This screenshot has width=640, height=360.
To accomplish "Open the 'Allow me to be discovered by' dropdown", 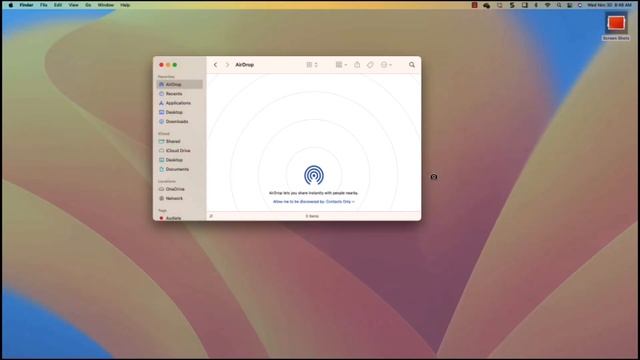I will tap(313, 202).
